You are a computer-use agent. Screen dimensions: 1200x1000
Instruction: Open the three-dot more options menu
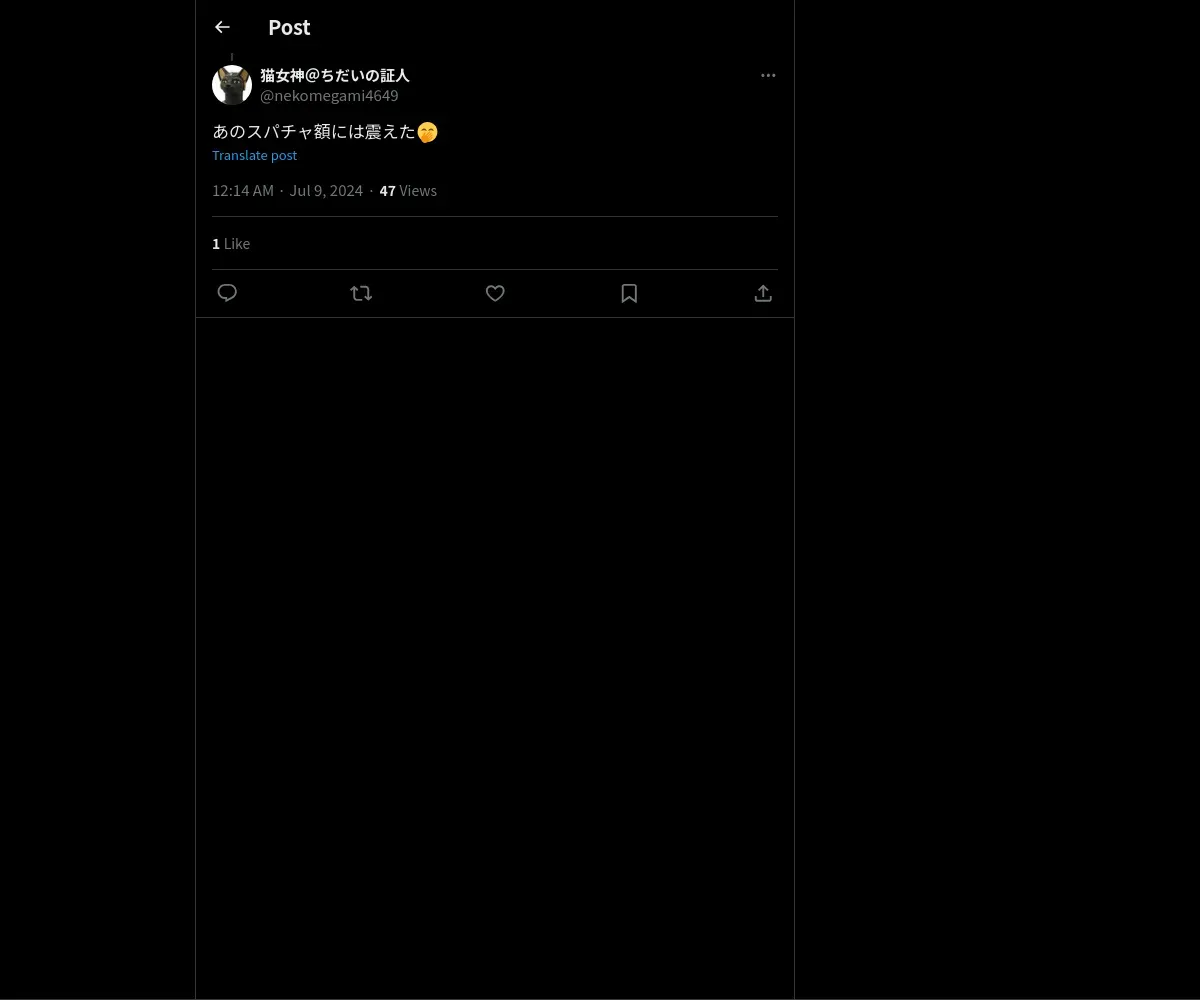tap(768, 75)
